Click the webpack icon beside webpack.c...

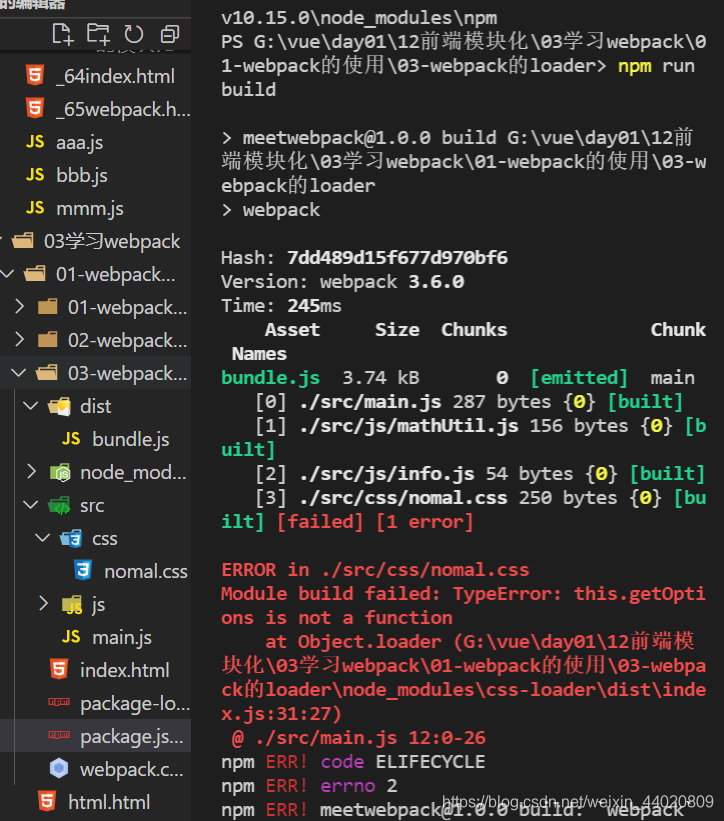pyautogui.click(x=59, y=768)
